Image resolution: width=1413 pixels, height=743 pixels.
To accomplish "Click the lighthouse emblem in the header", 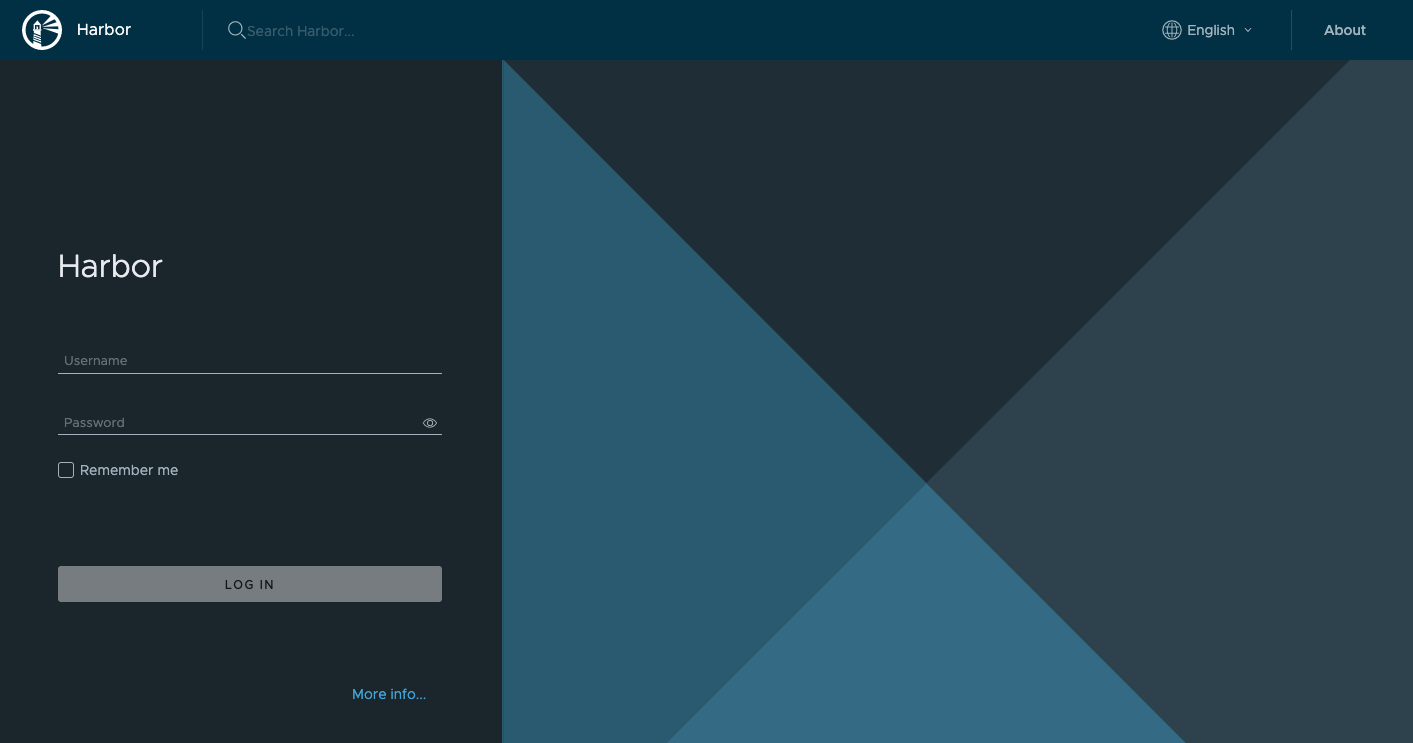I will (x=41, y=29).
